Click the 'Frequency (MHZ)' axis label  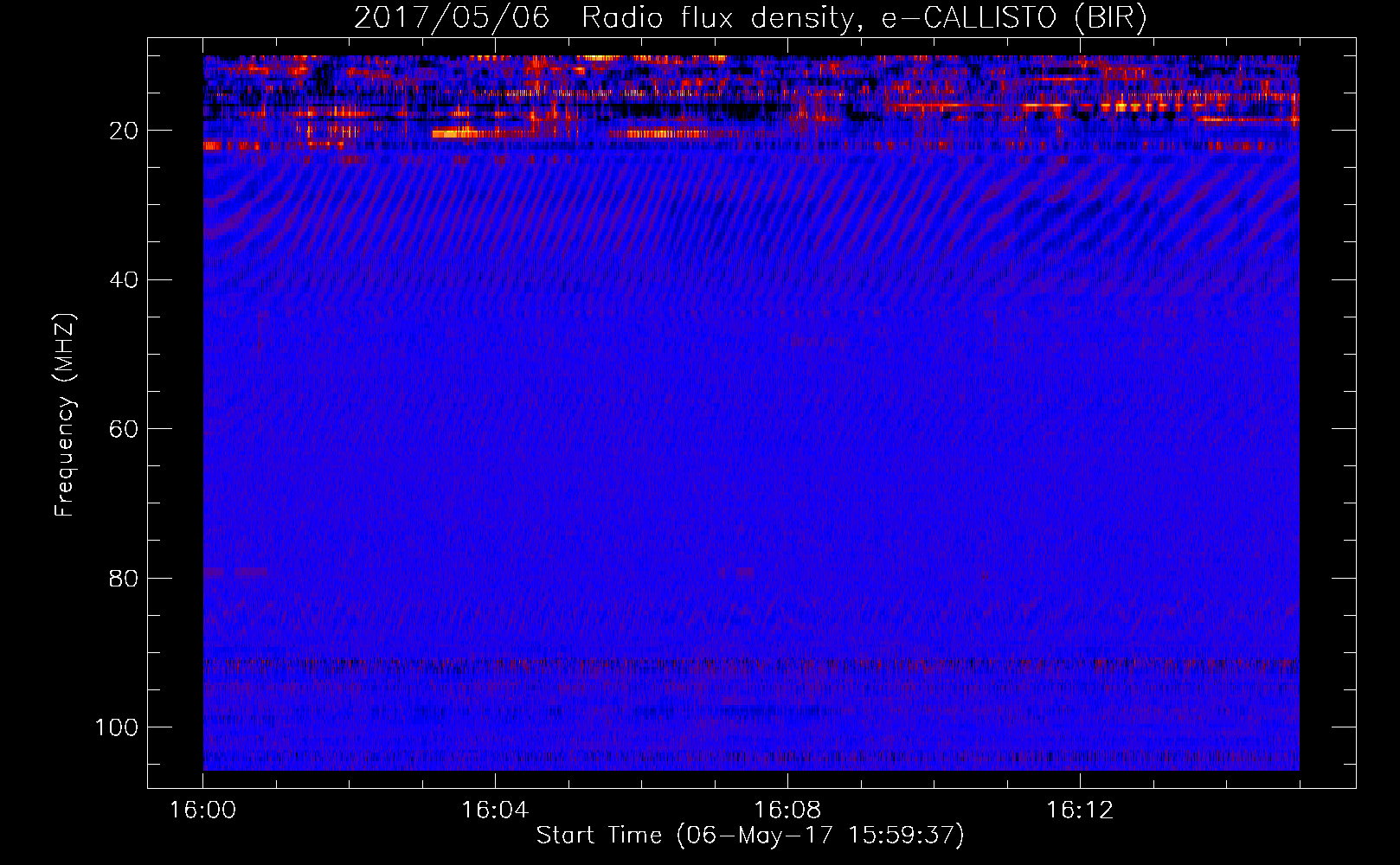tap(65, 415)
